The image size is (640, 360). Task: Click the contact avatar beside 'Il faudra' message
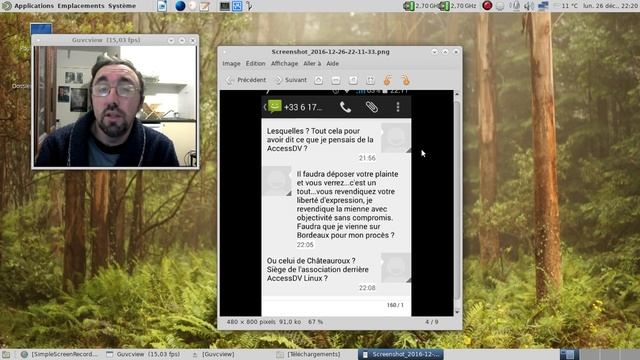point(277,181)
